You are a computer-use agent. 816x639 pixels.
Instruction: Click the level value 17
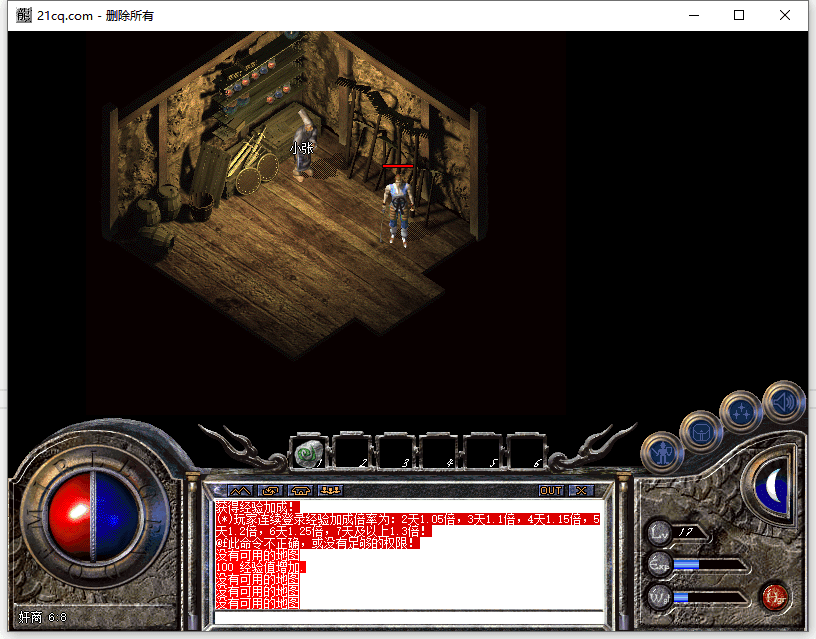(685, 532)
